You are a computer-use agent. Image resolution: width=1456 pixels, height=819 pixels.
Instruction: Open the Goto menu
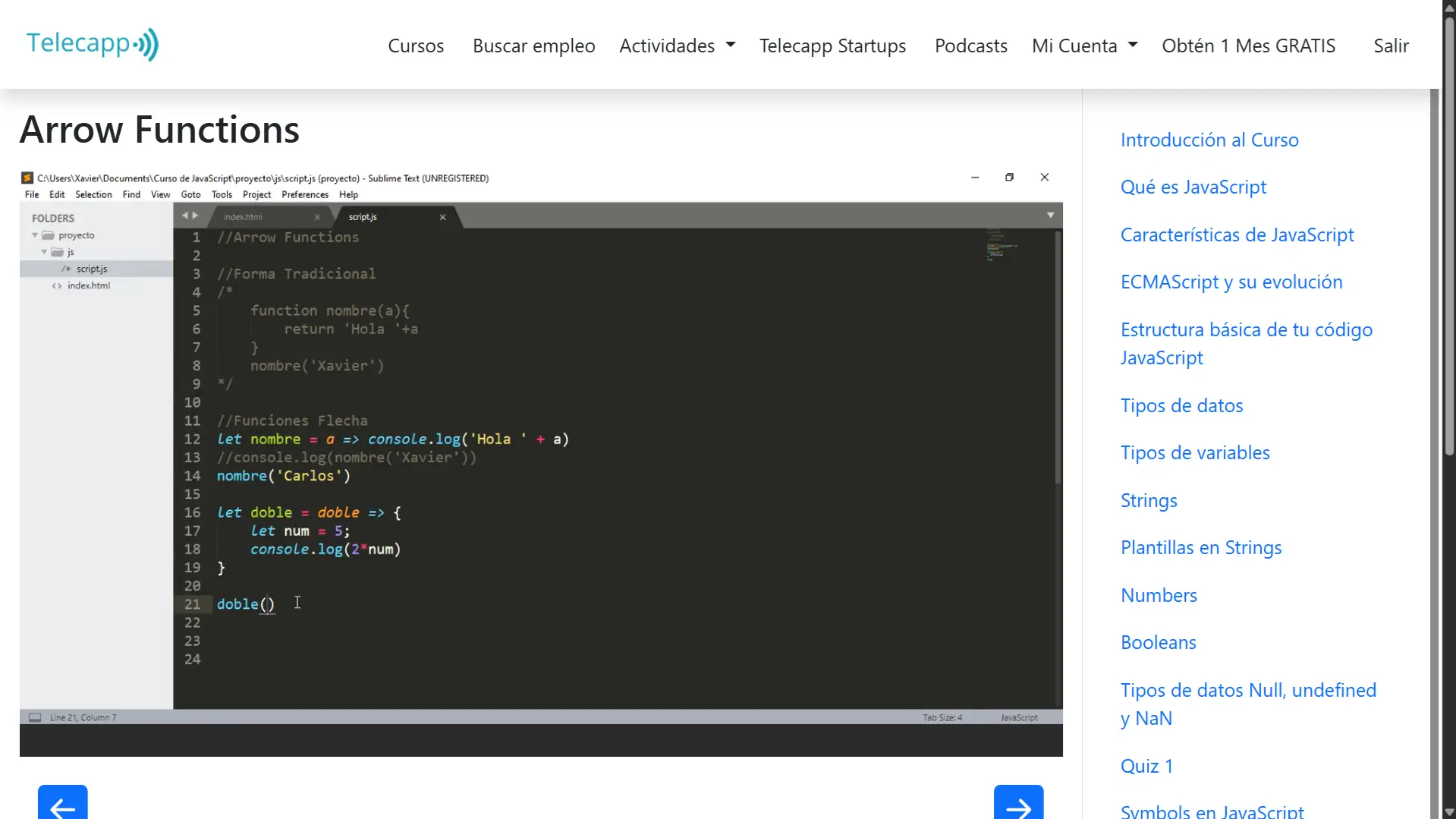tap(190, 194)
